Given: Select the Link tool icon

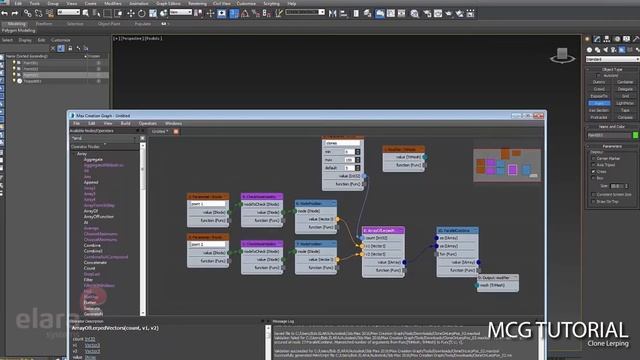Looking at the screenshot, I should [x=27, y=13].
